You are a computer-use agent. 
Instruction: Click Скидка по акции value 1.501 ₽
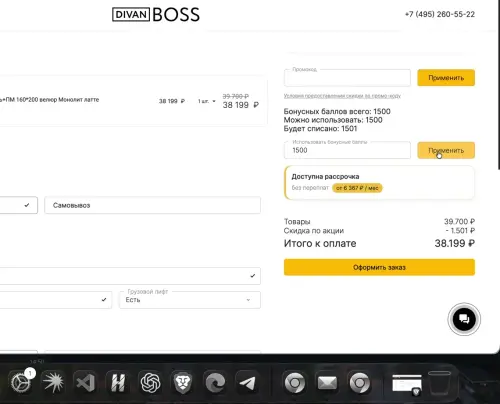[460, 230]
